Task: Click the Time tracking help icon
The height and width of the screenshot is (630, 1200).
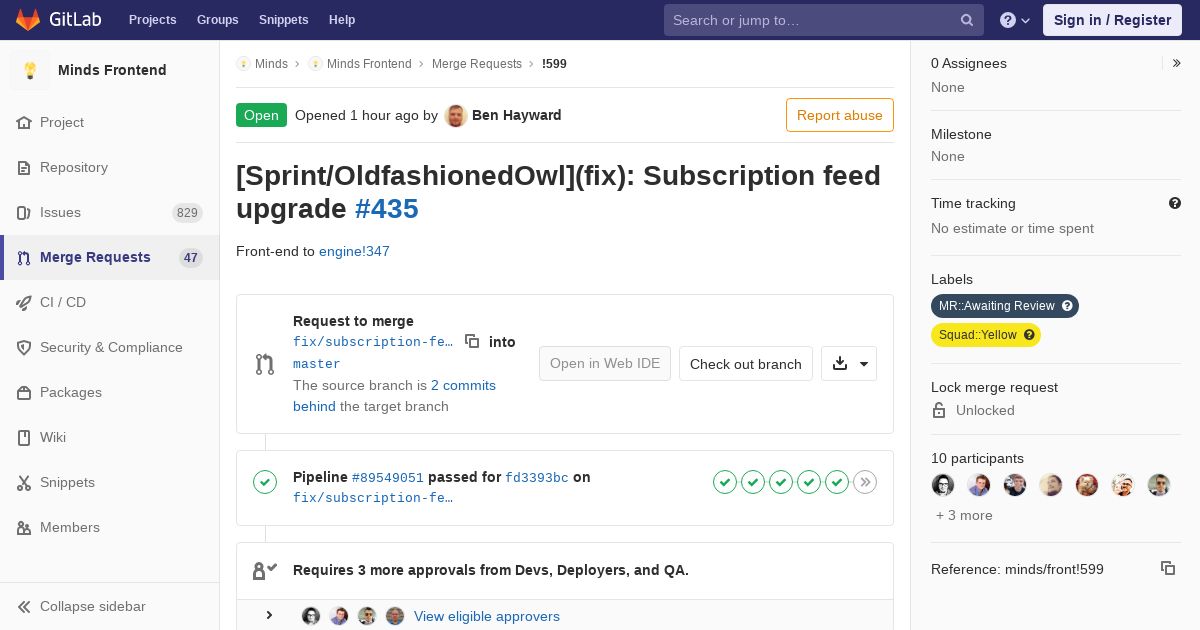Action: click(1175, 203)
